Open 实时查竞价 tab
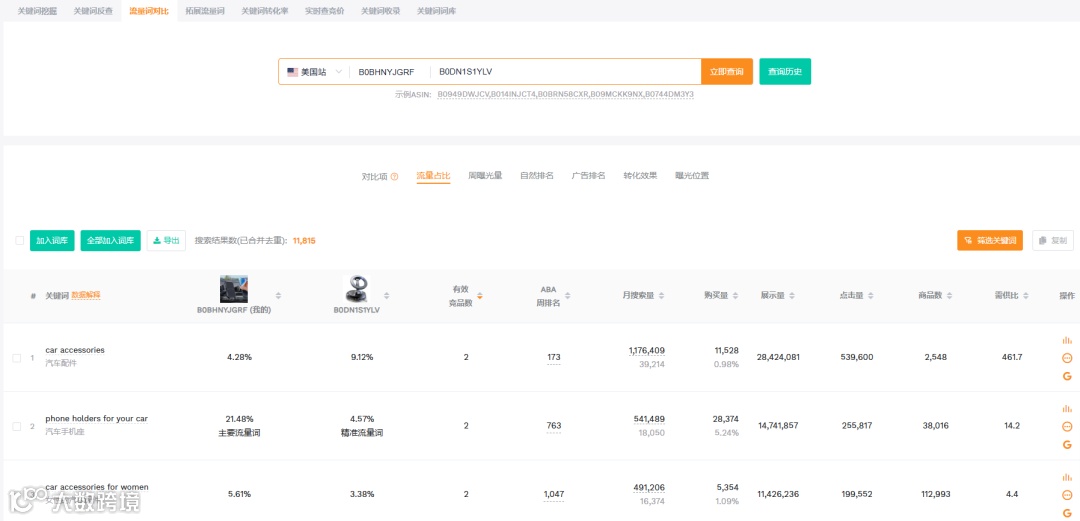This screenshot has width=1080, height=521. click(x=324, y=11)
